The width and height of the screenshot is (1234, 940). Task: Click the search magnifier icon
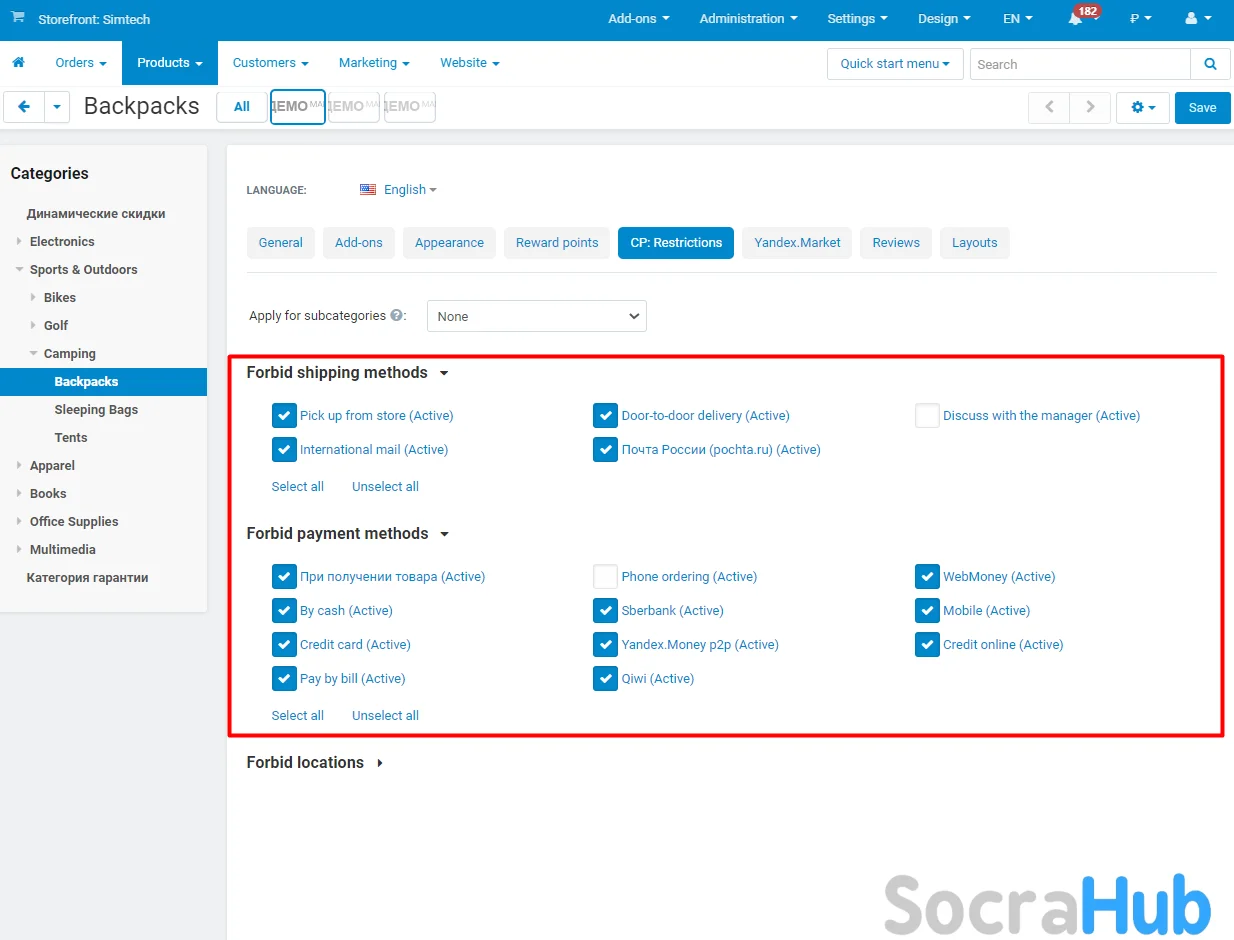pyautogui.click(x=1210, y=64)
